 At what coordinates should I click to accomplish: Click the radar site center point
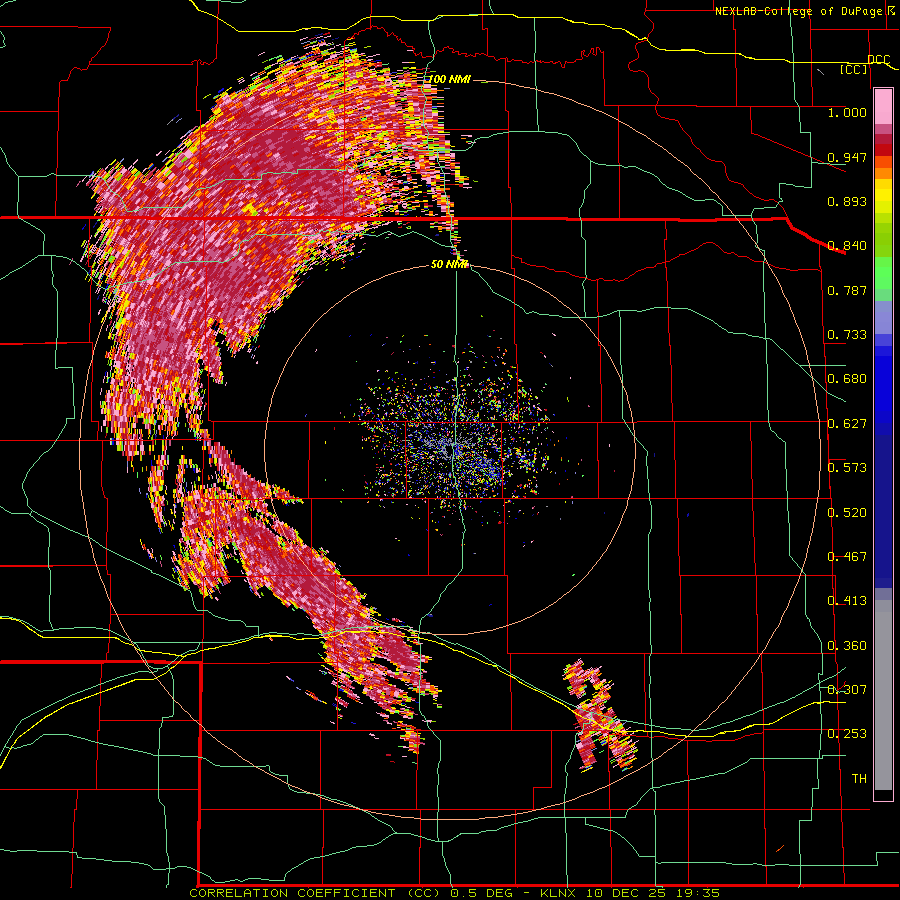pyautogui.click(x=452, y=451)
